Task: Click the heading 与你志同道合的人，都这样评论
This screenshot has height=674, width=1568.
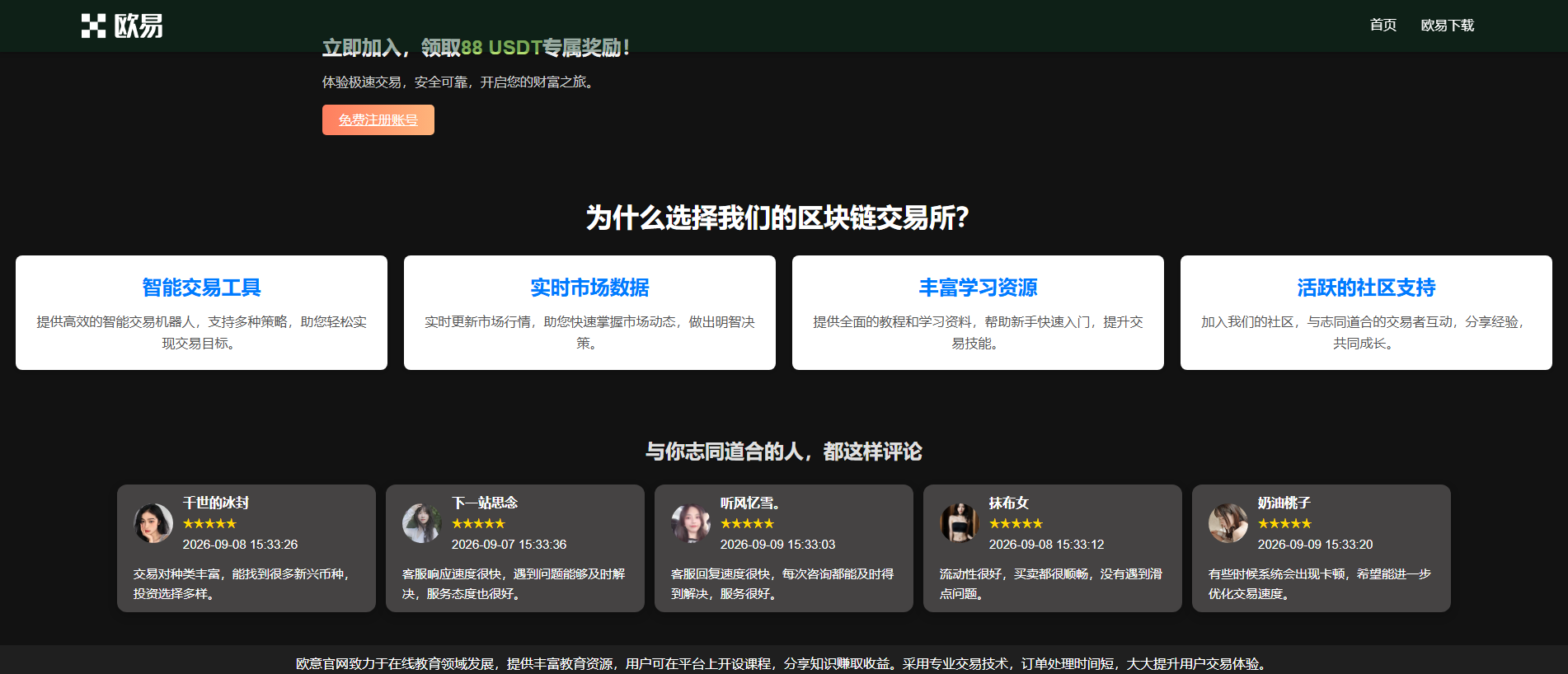Action: pyautogui.click(x=783, y=452)
